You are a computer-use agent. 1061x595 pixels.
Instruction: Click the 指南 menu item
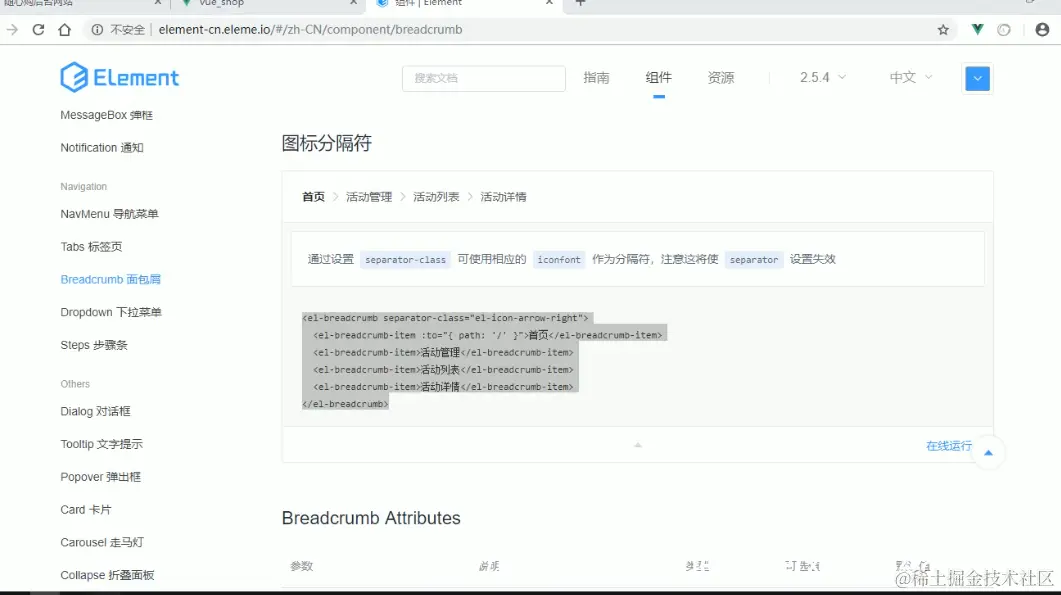[x=597, y=78]
